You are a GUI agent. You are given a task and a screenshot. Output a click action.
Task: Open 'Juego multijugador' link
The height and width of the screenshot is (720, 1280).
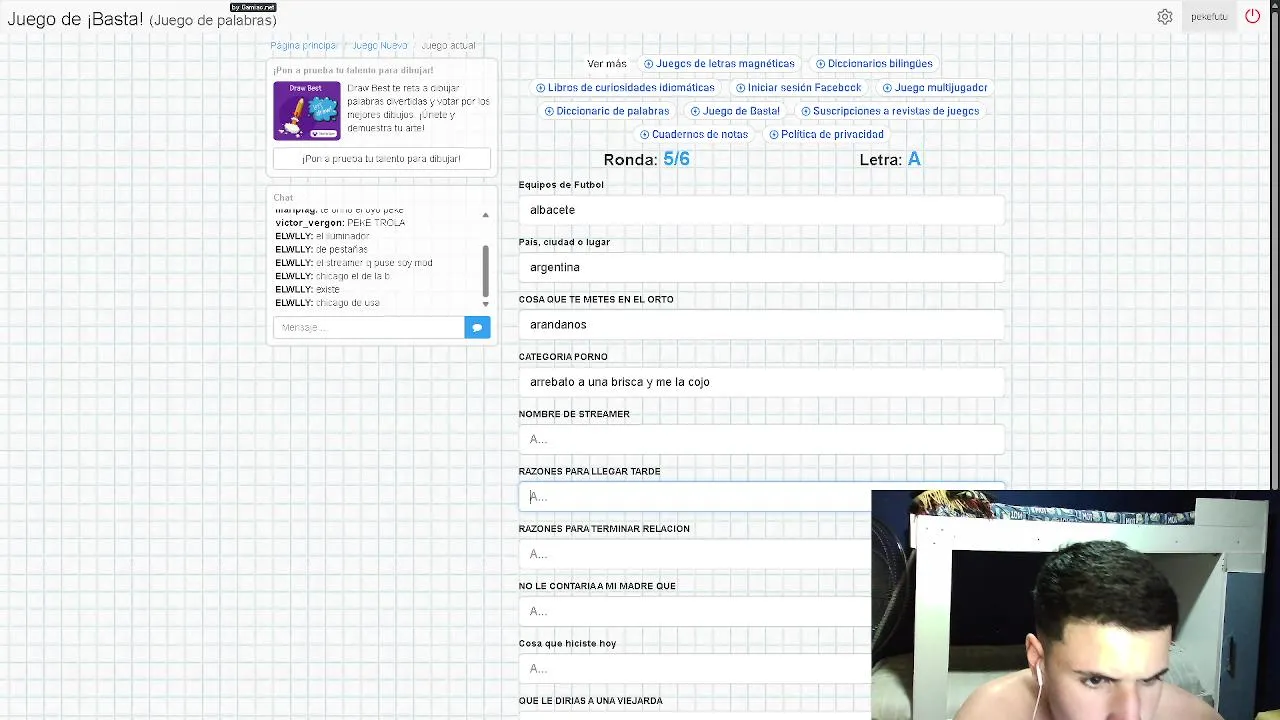935,88
